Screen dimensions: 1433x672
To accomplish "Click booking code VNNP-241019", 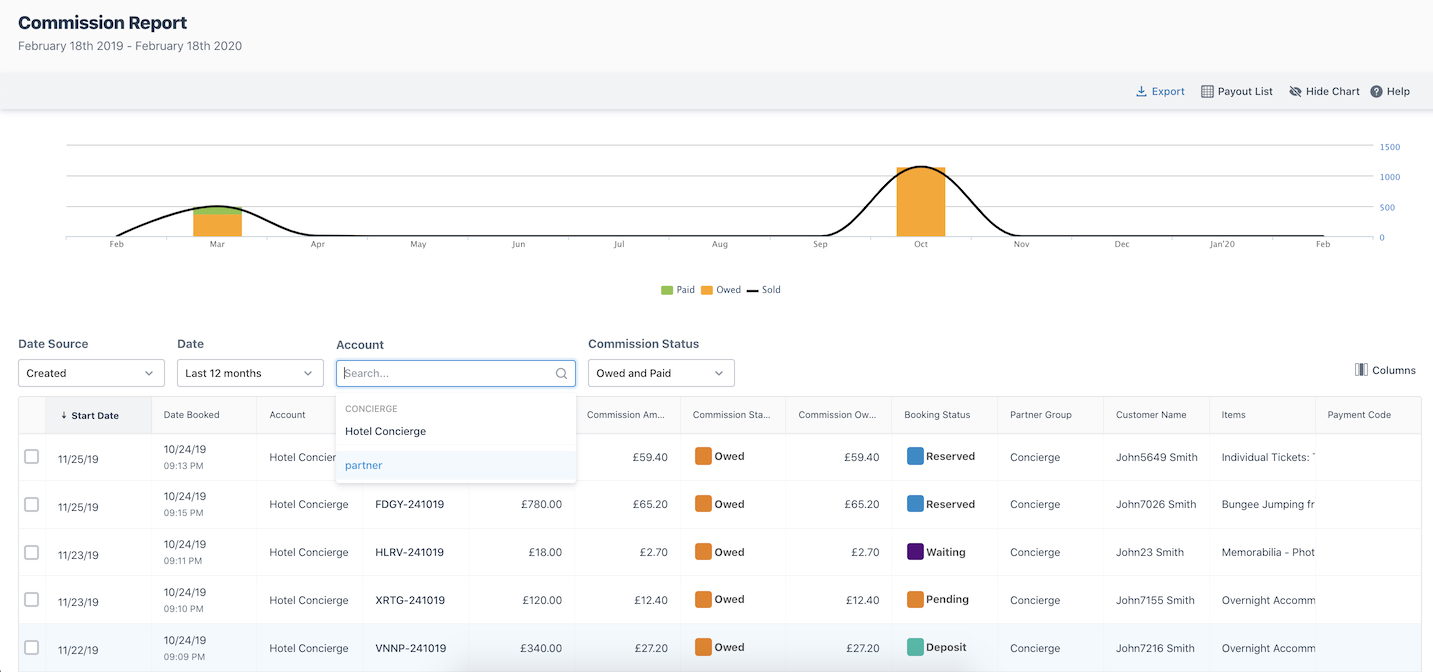I will 411,649.
